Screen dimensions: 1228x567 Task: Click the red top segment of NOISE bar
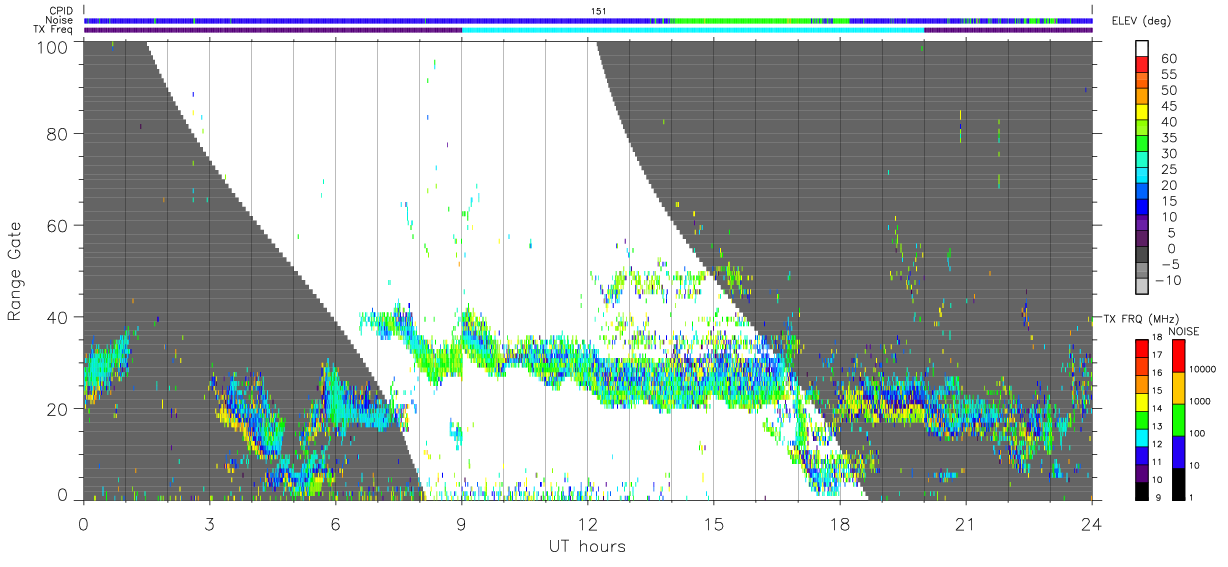pos(1178,355)
